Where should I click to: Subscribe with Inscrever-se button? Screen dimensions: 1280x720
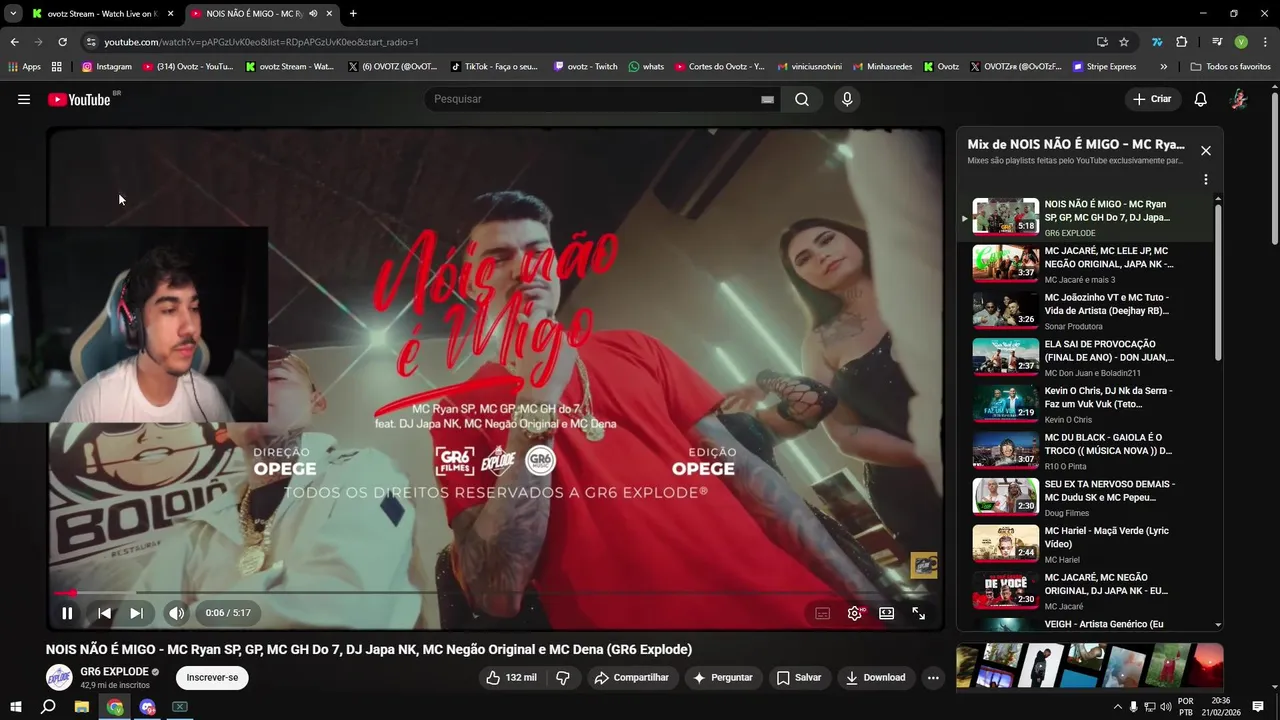212,677
